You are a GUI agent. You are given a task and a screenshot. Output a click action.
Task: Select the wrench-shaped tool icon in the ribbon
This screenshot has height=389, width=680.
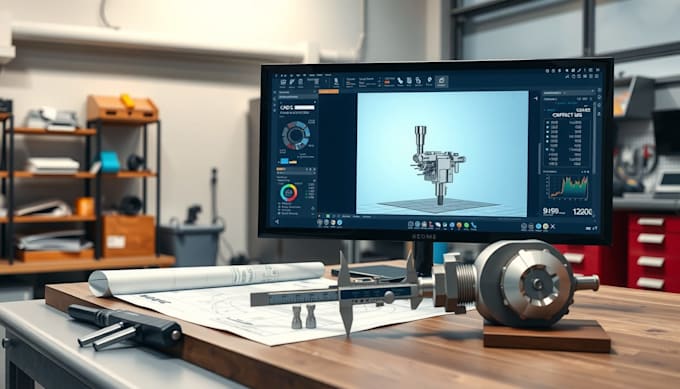[400, 81]
